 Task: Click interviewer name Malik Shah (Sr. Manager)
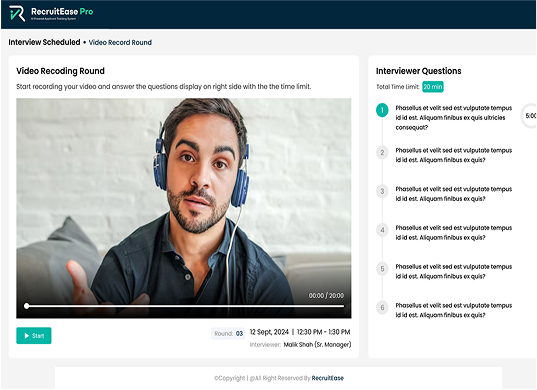point(317,344)
